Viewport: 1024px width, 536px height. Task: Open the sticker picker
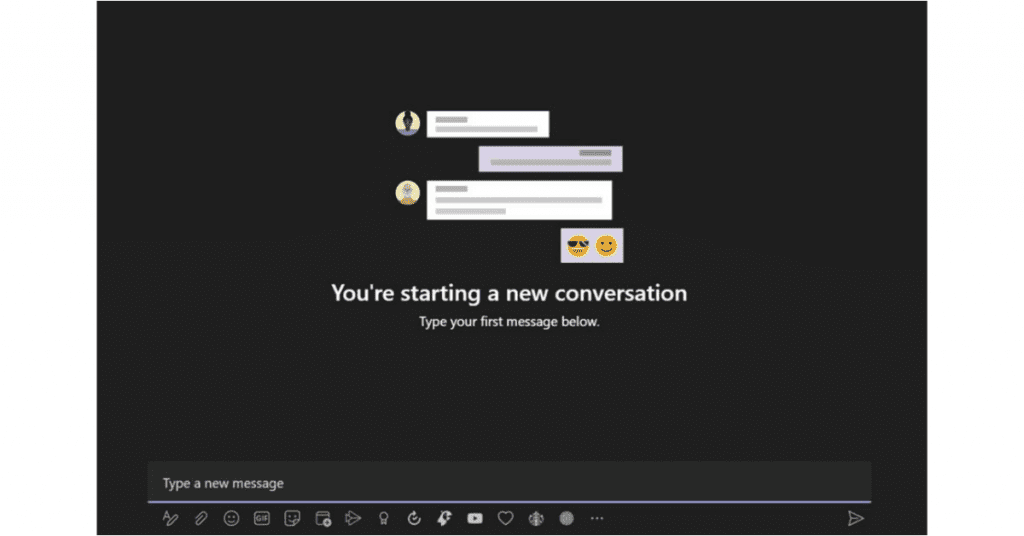(292, 518)
